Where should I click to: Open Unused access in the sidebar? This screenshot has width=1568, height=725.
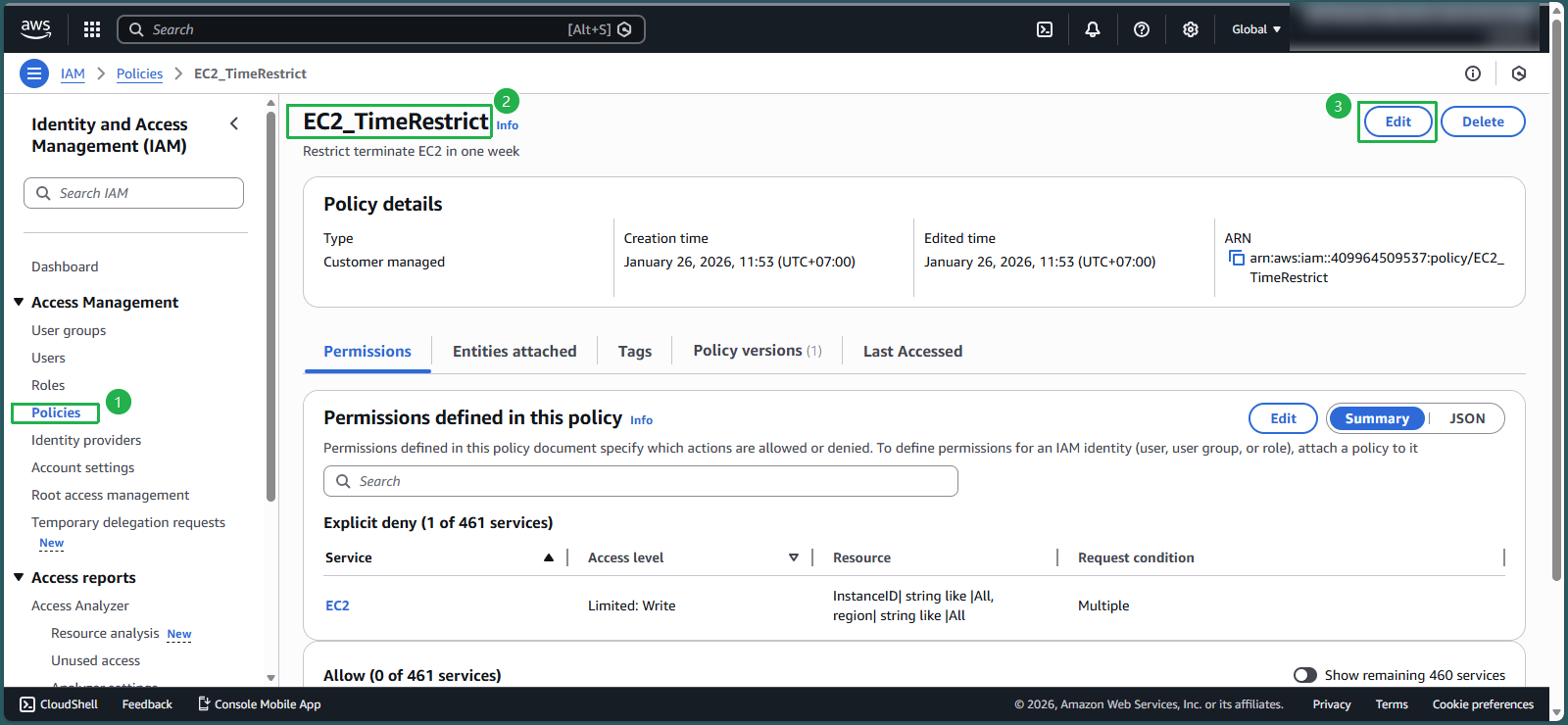pyautogui.click(x=95, y=660)
